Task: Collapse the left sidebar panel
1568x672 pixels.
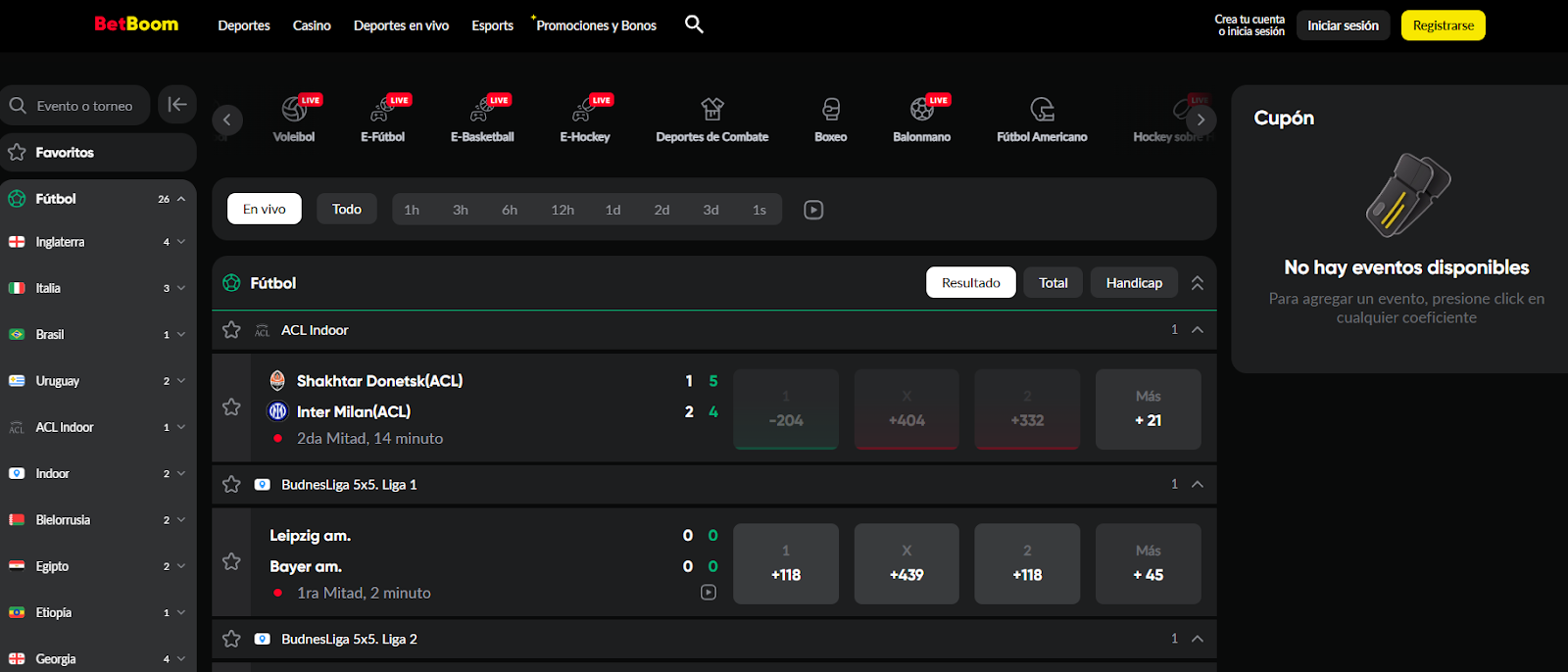Action: point(177,105)
